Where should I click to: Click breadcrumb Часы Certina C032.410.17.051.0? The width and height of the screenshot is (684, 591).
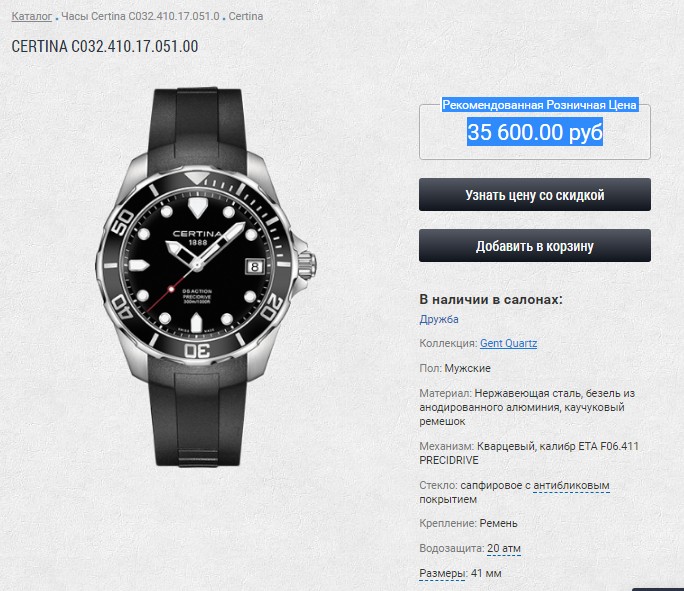[x=140, y=17]
